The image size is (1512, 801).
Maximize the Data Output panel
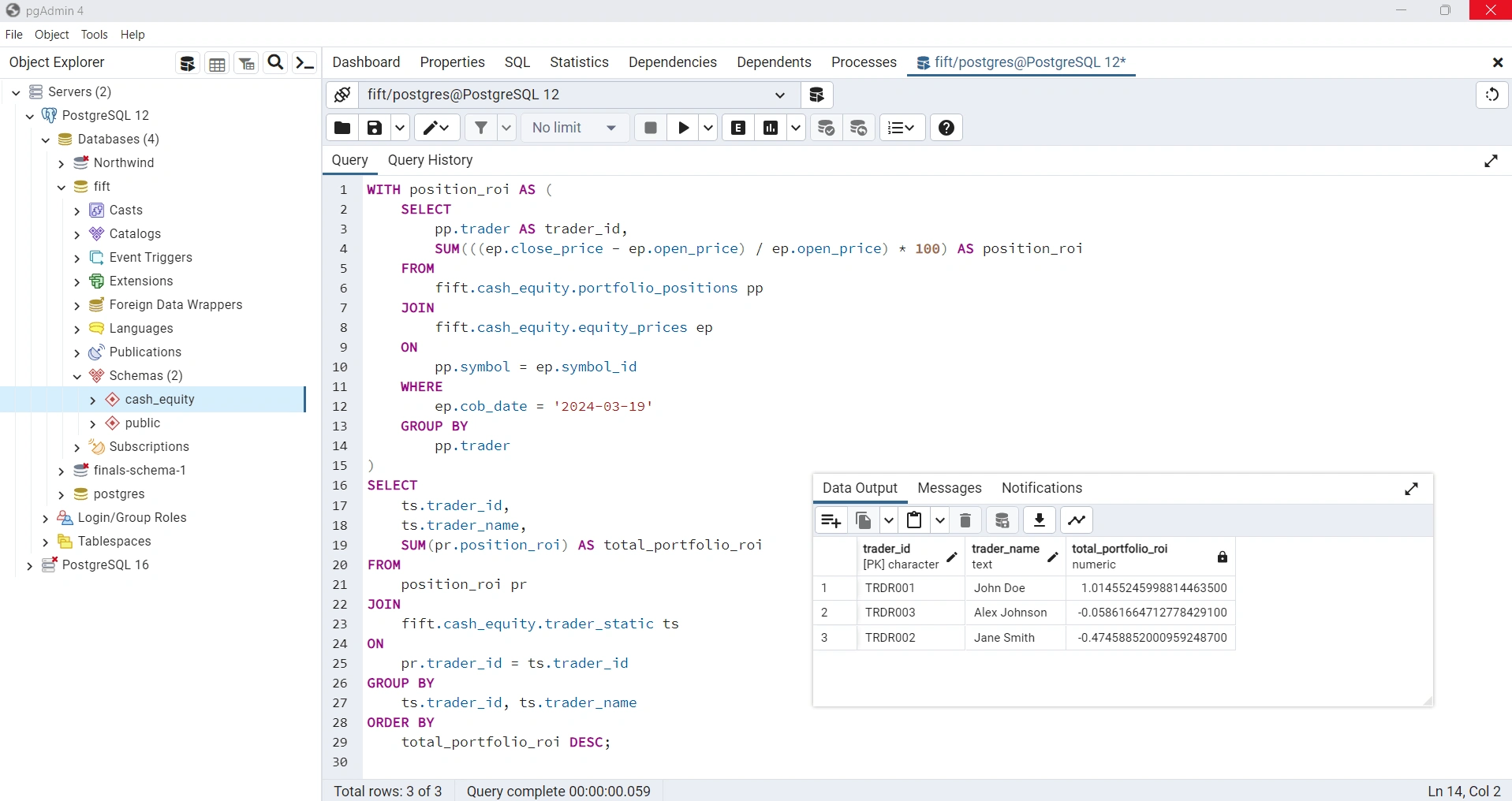pyautogui.click(x=1412, y=489)
